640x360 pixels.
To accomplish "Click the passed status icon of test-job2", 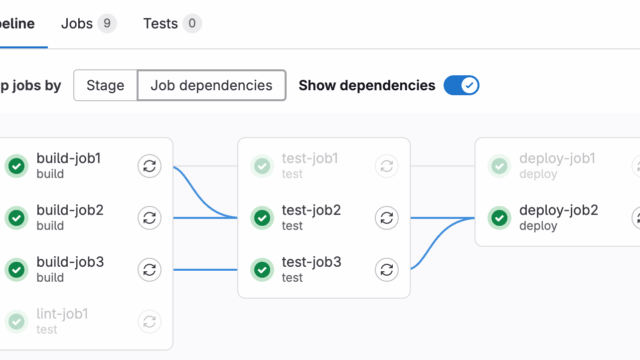I will (x=262, y=218).
